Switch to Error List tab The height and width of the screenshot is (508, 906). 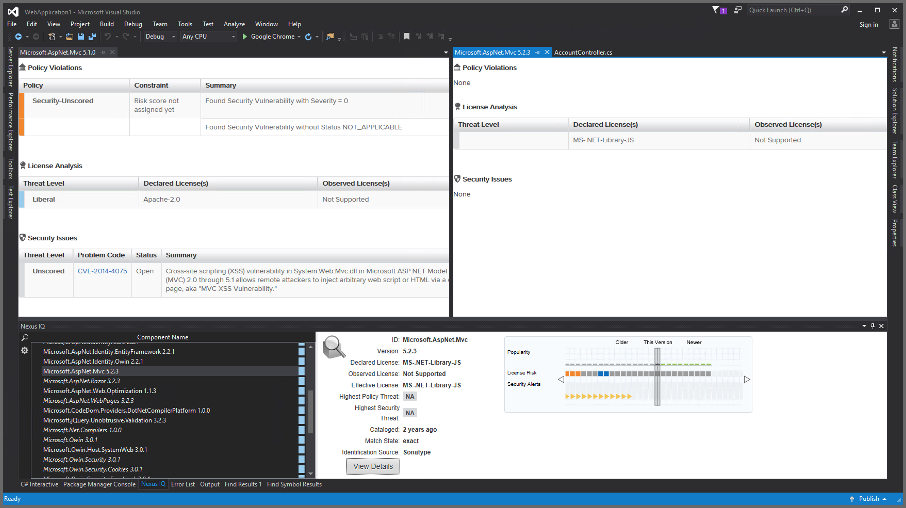(x=183, y=484)
